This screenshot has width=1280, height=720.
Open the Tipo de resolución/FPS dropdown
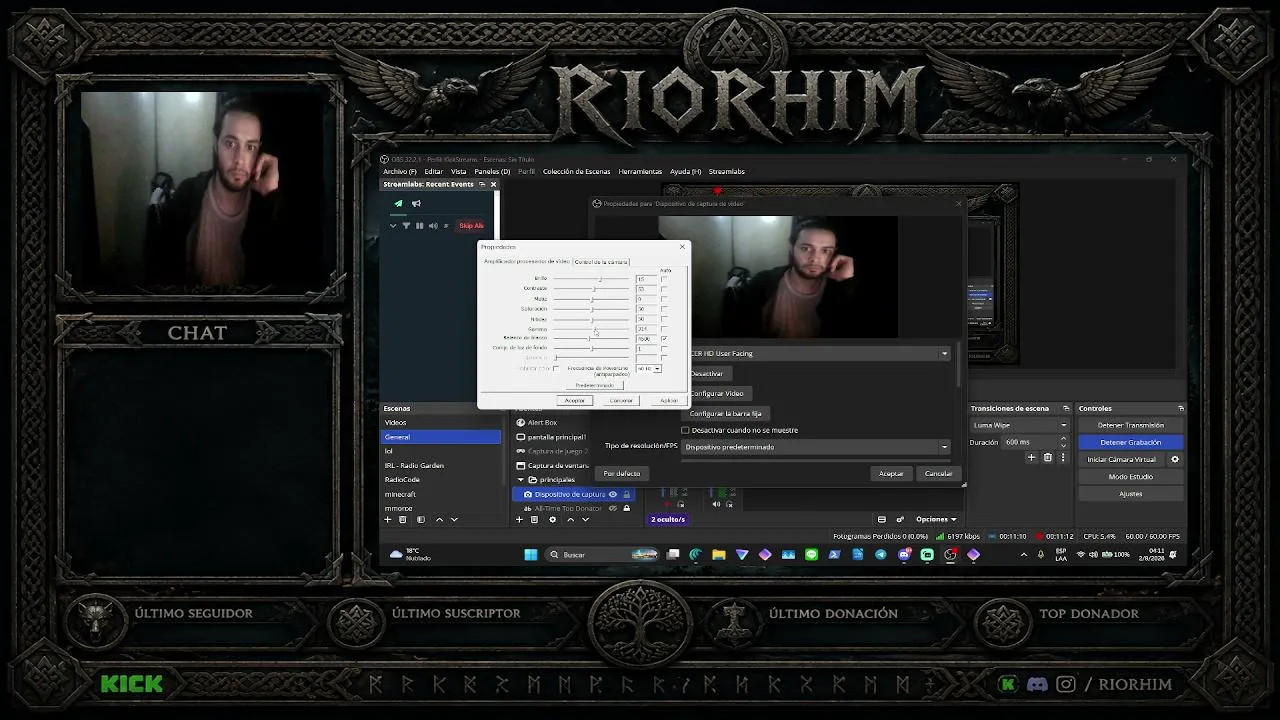[815, 447]
